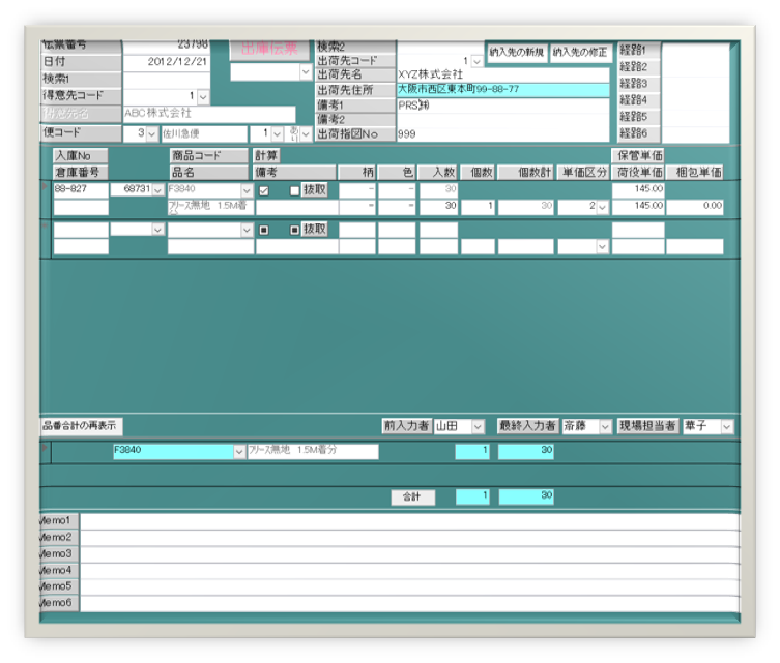Click into the Memo1 text field
This screenshot has height=663, width=780.
pos(409,521)
